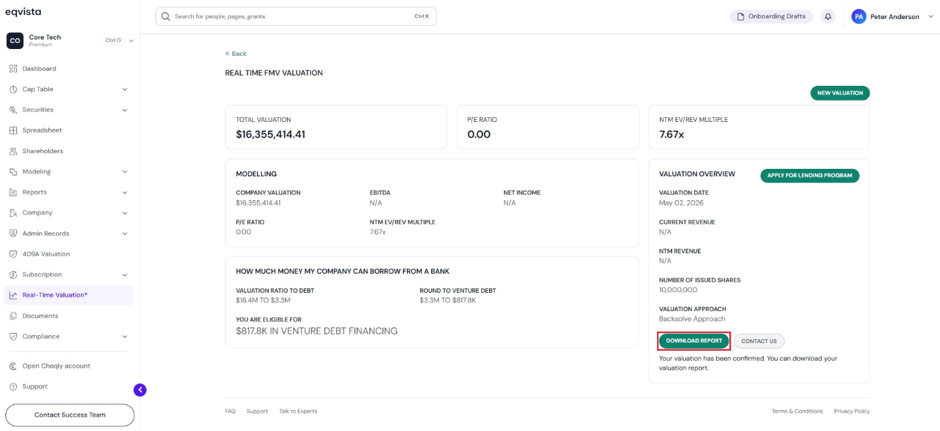The height and width of the screenshot is (431, 940).
Task: Click the Securities sidebar icon
Action: (13, 110)
